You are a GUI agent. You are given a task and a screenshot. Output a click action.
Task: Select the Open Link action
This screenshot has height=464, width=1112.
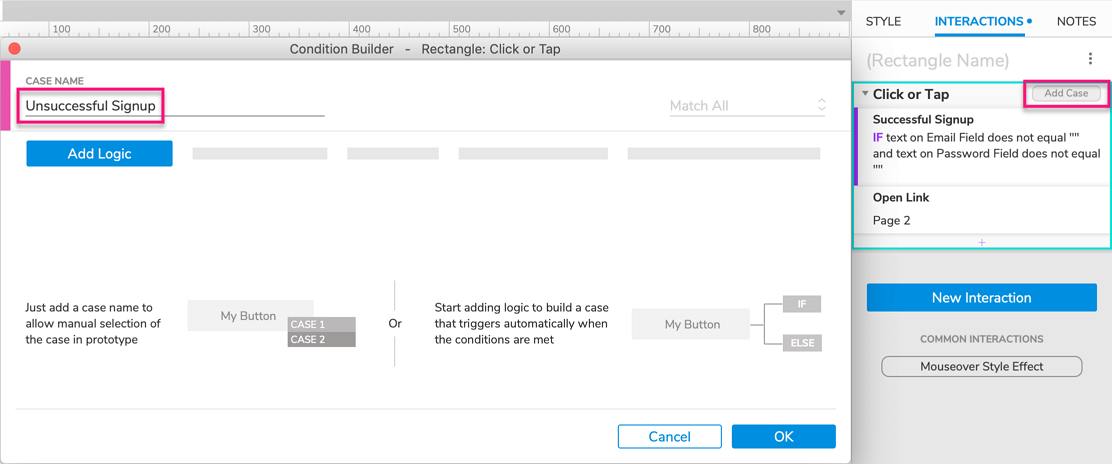(x=900, y=198)
